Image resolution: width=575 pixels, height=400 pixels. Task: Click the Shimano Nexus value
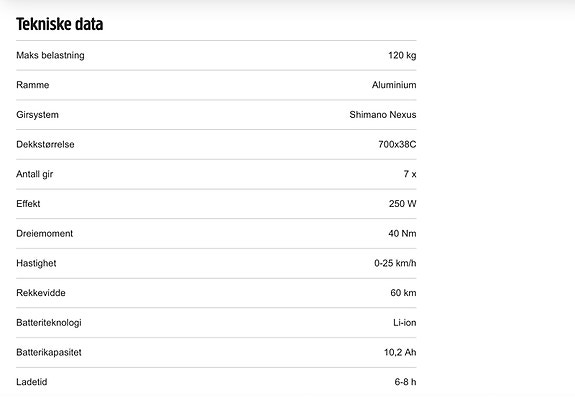click(383, 115)
